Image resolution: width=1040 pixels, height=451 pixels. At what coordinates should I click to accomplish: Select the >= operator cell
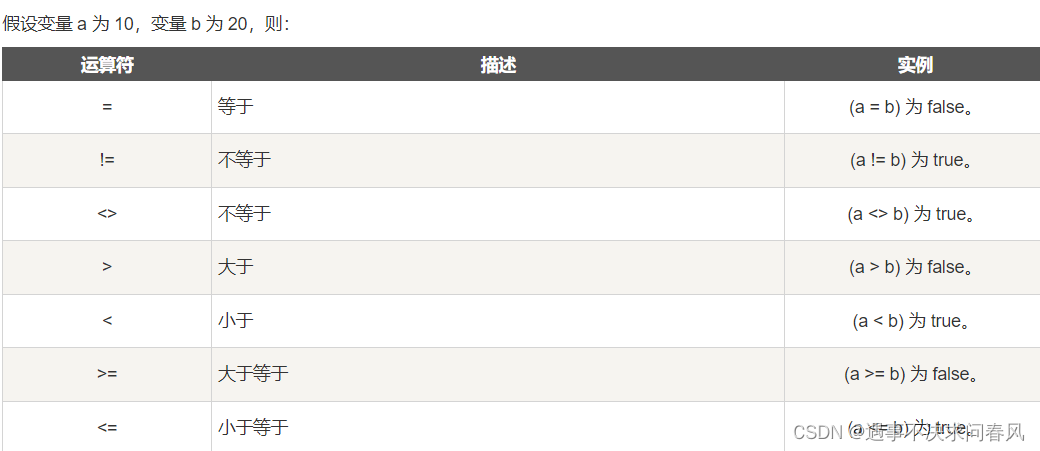(x=107, y=374)
